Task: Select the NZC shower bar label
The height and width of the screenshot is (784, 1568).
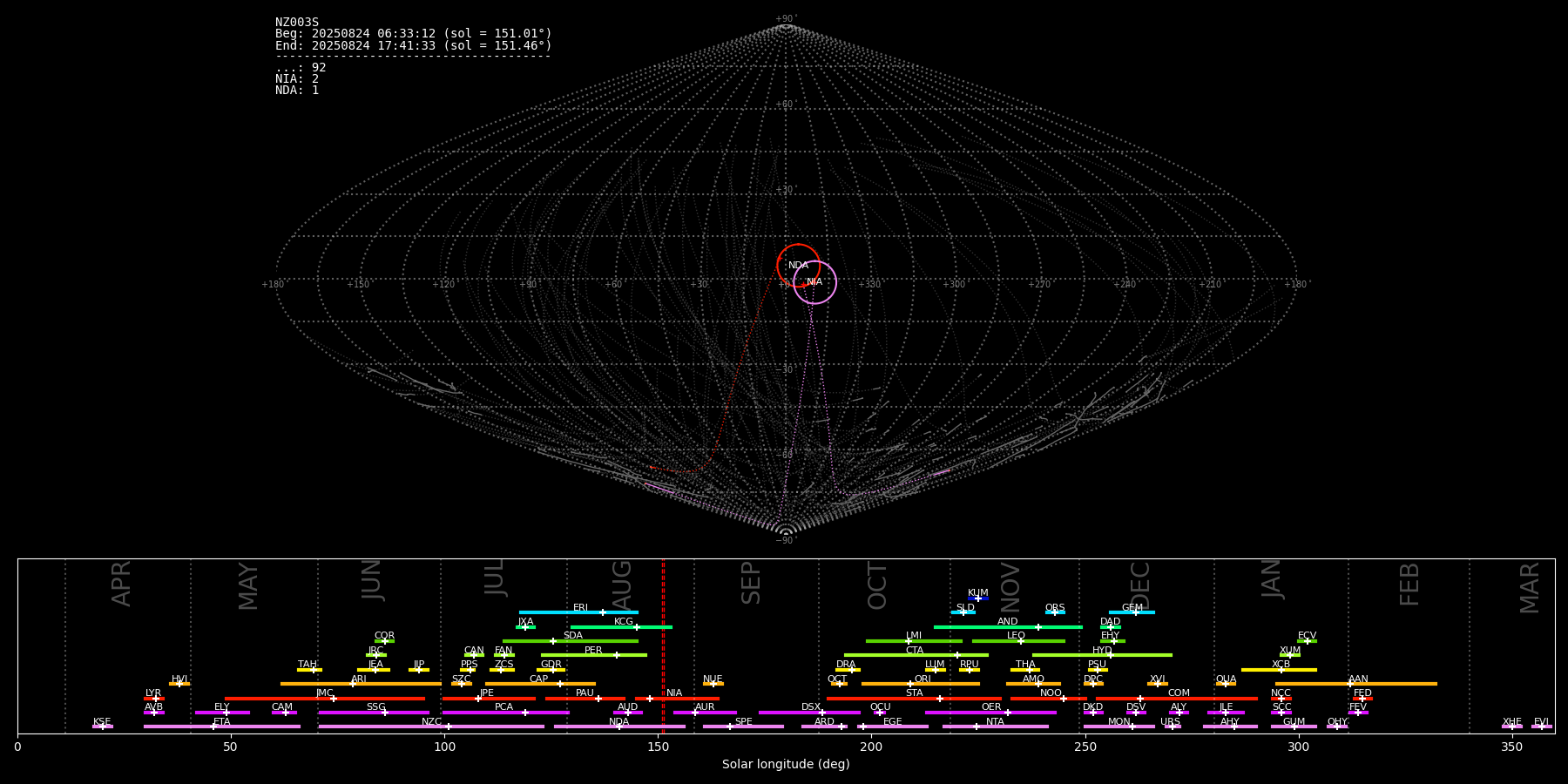Action: tap(432, 722)
